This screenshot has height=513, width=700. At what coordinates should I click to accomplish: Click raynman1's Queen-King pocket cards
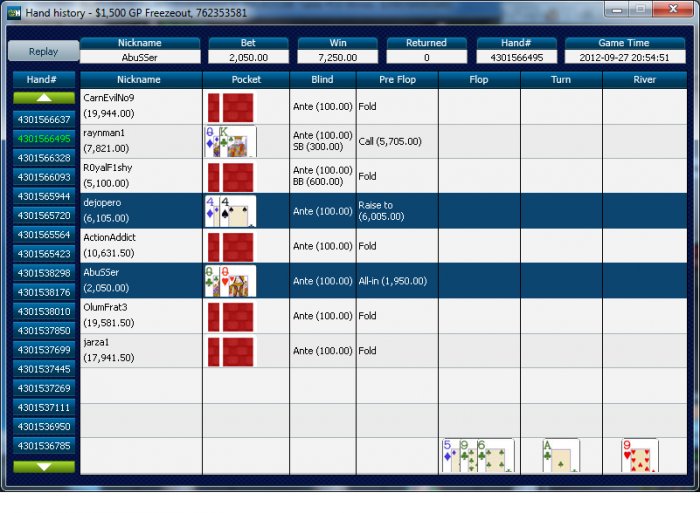pos(230,142)
